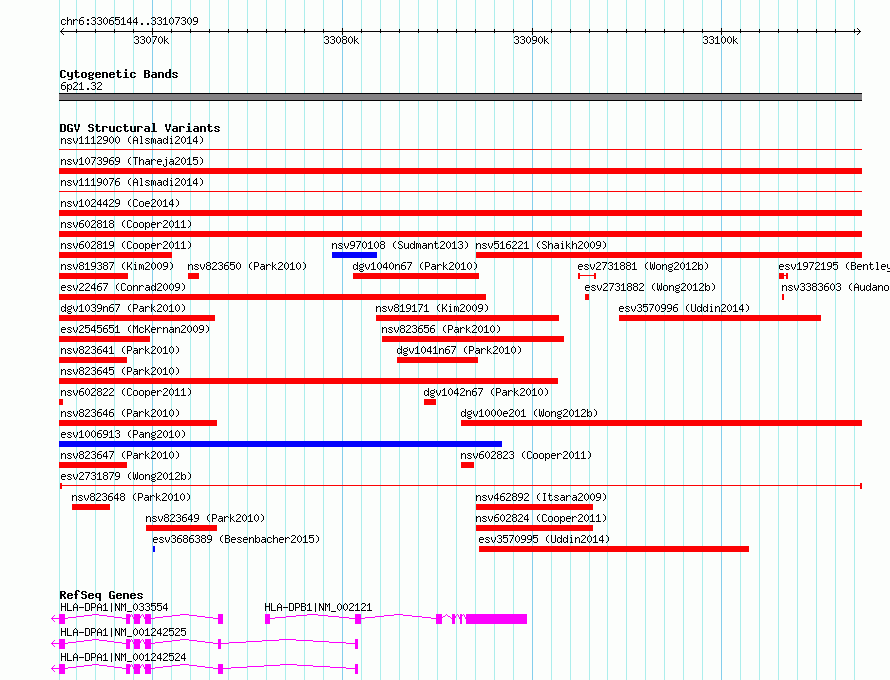Click the esv22467 (Conrad2009) label
Screen dimensions: 890x680
pos(123,287)
